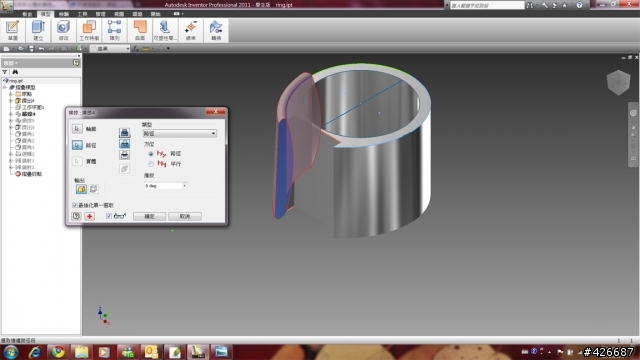Open the Surface (曲面) ribbon panel

tap(140, 30)
